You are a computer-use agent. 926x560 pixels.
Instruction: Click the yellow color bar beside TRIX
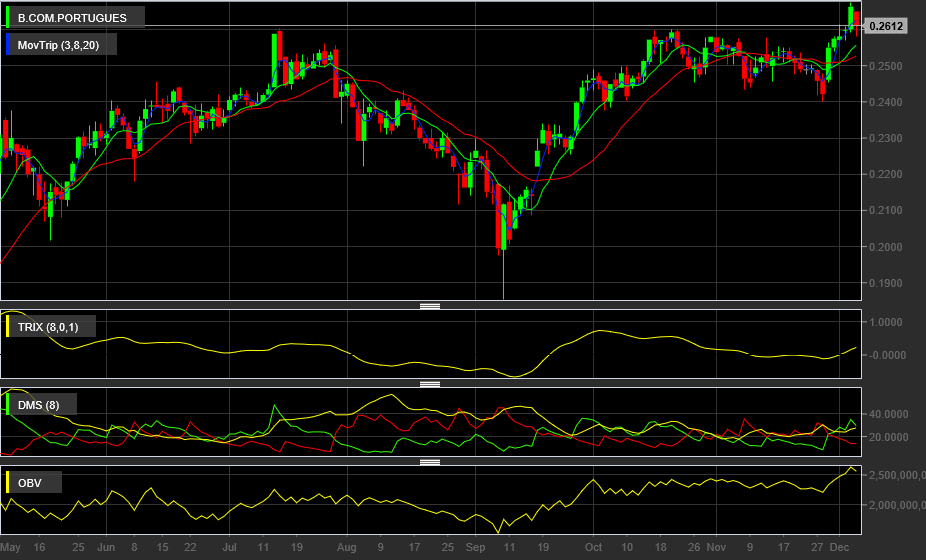coord(8,327)
